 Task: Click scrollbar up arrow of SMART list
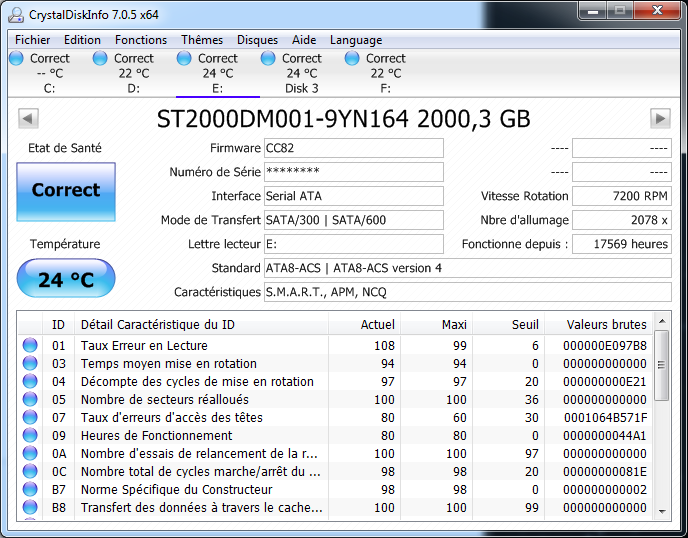click(x=662, y=321)
